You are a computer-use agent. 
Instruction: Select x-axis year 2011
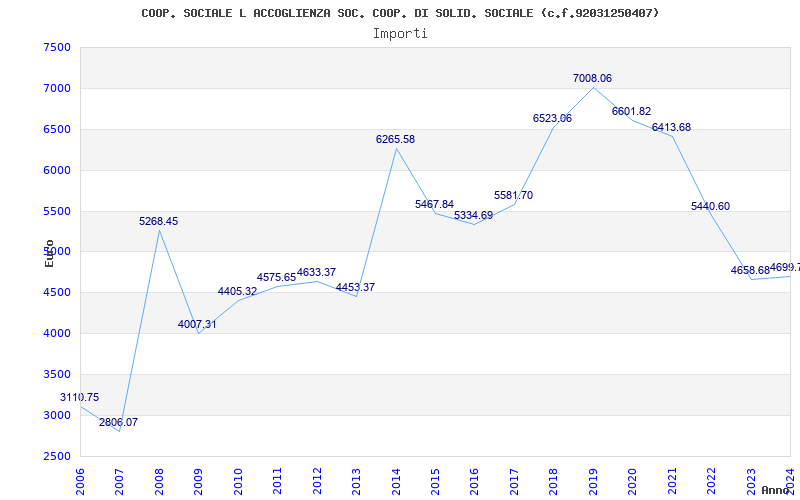tap(277, 481)
